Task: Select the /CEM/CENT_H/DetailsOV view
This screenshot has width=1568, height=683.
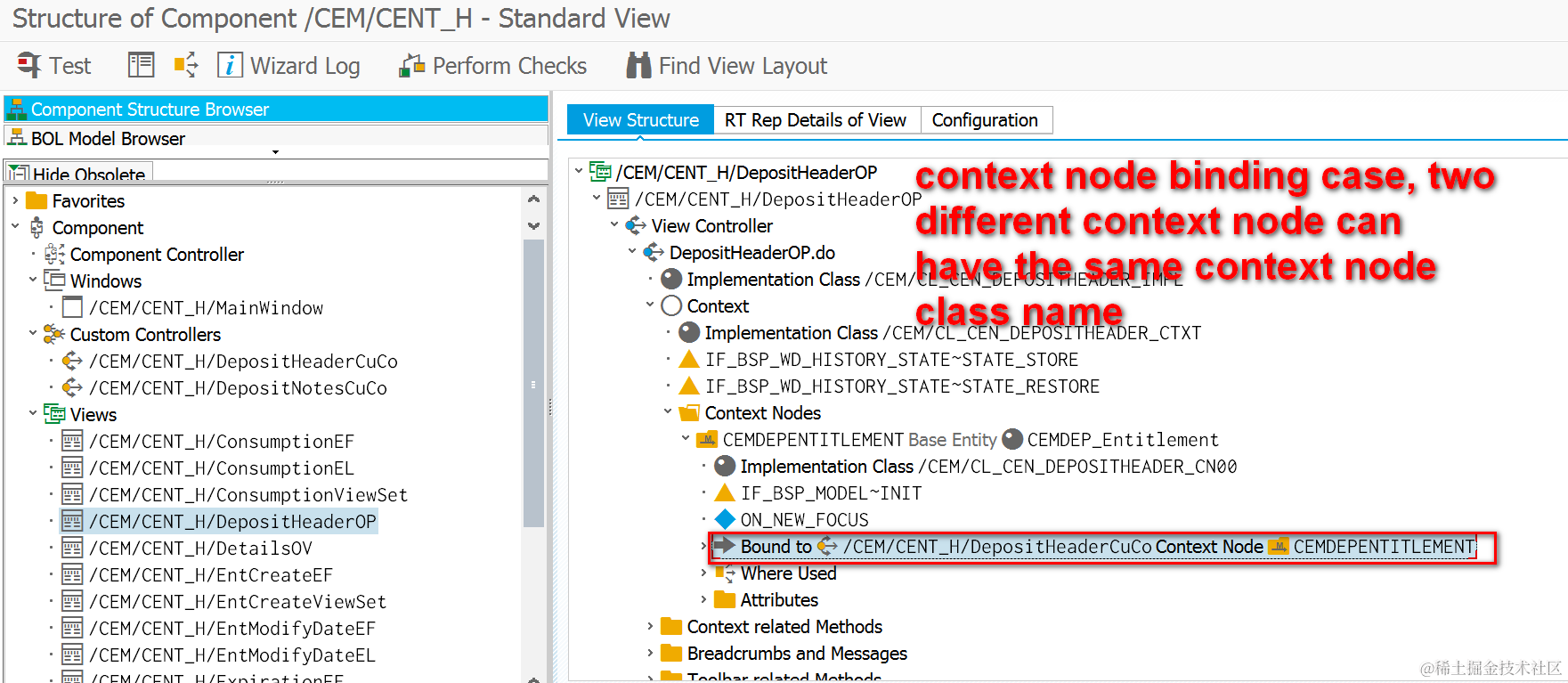Action: pos(200,549)
